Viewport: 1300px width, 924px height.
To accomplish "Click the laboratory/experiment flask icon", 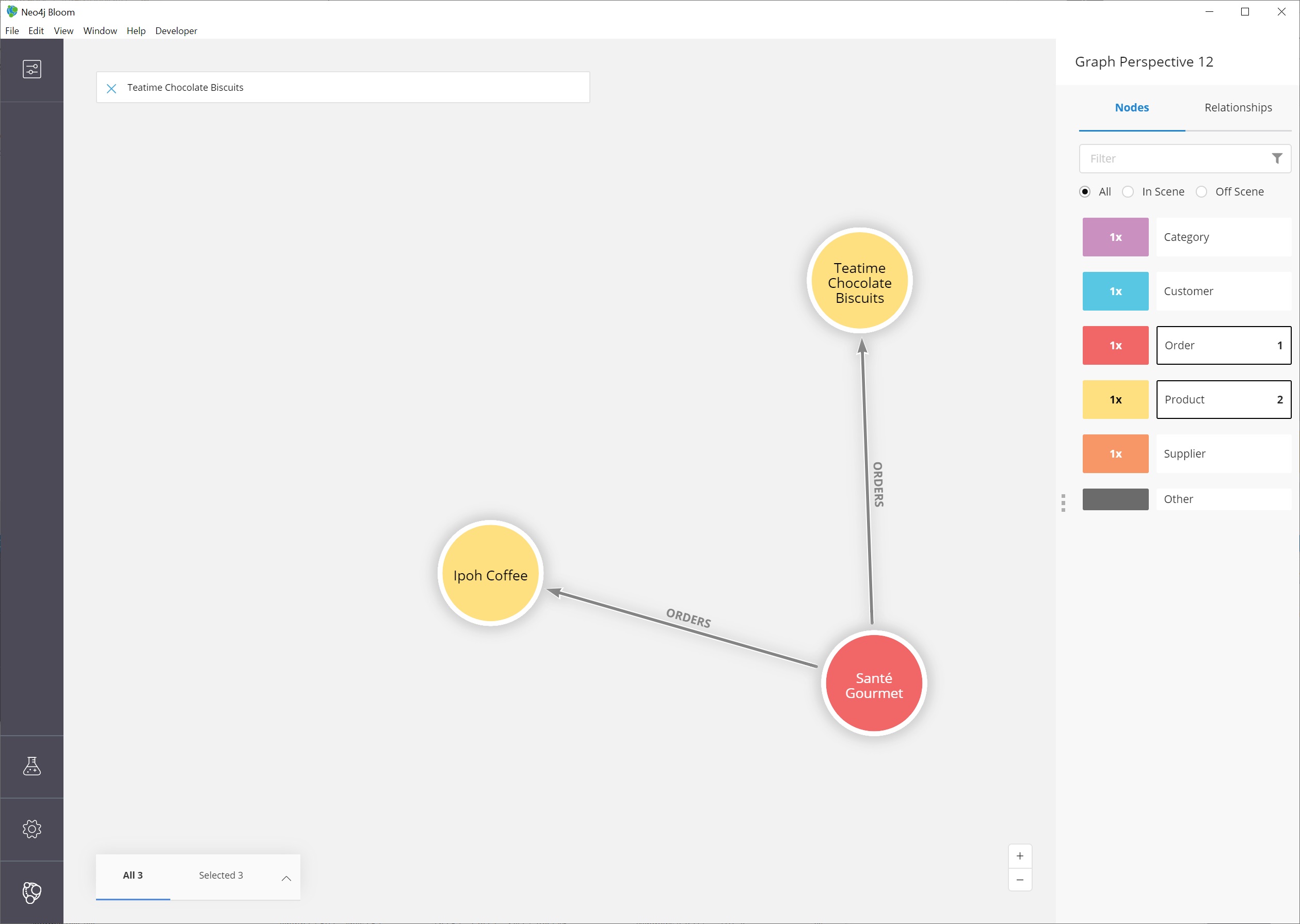I will point(31,767).
